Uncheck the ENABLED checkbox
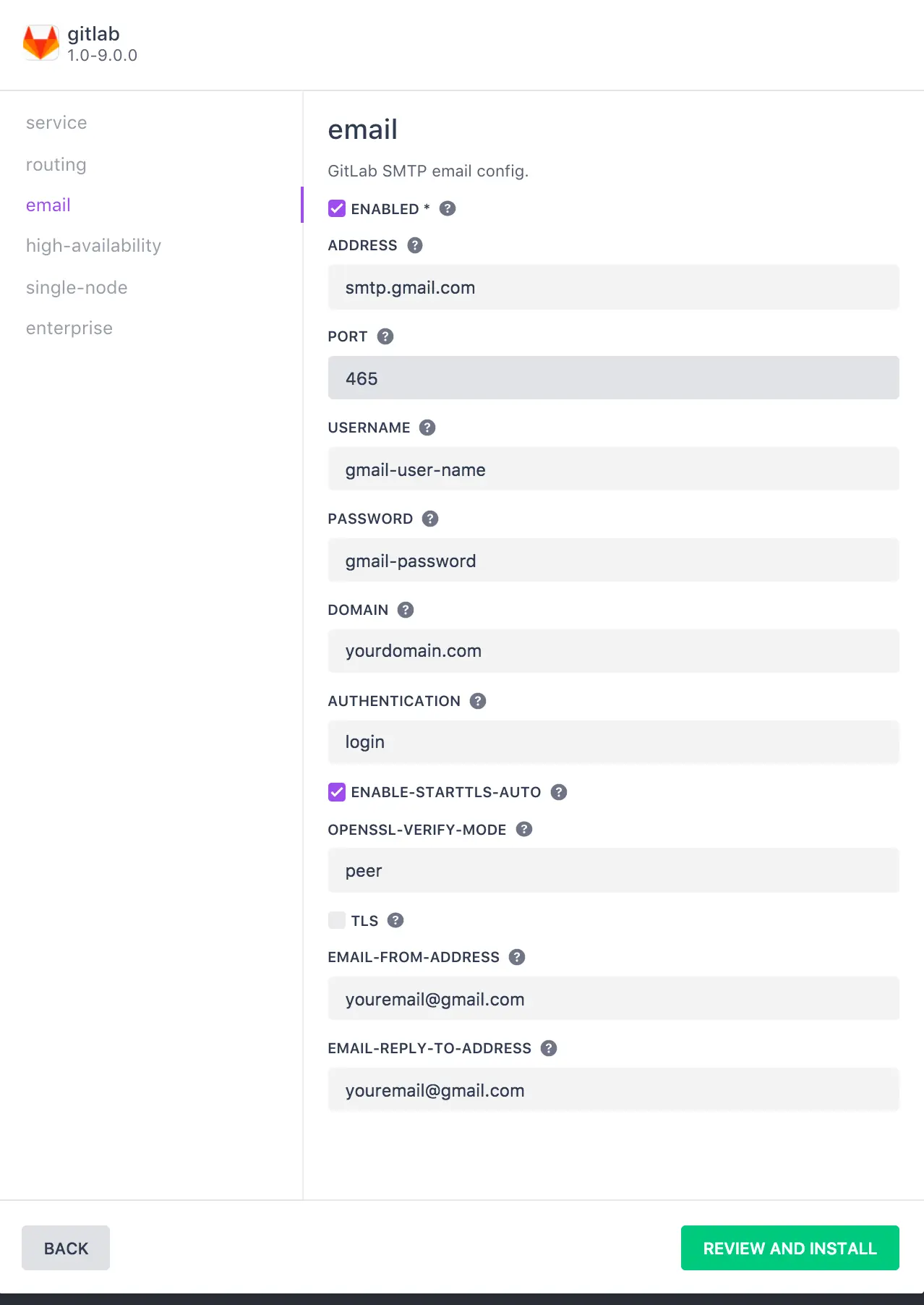The image size is (924, 1305). (337, 208)
